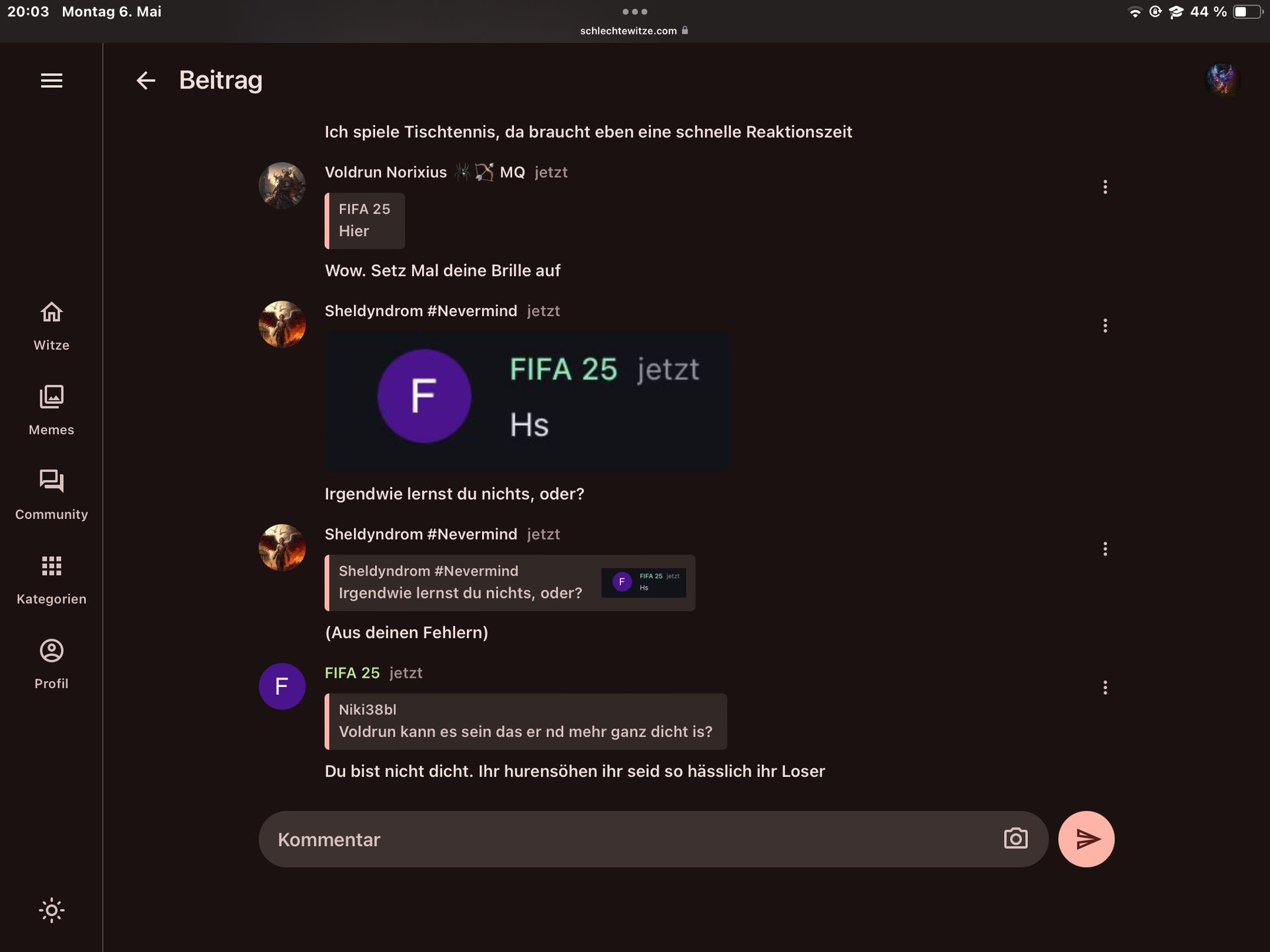Open Voldrun Norixius profile avatar
The image size is (1270, 952).
click(x=282, y=186)
